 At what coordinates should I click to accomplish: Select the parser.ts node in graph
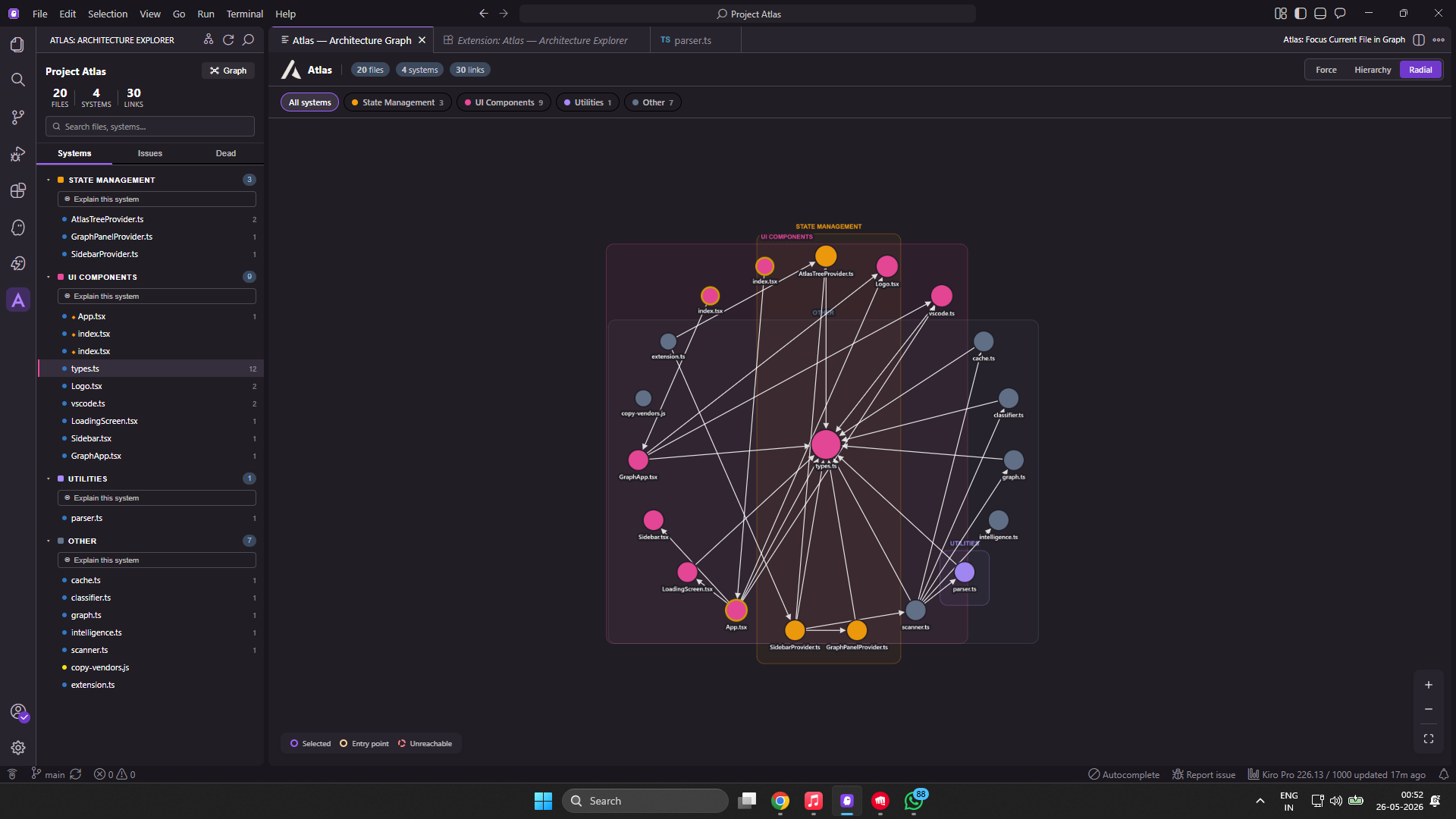(x=964, y=572)
